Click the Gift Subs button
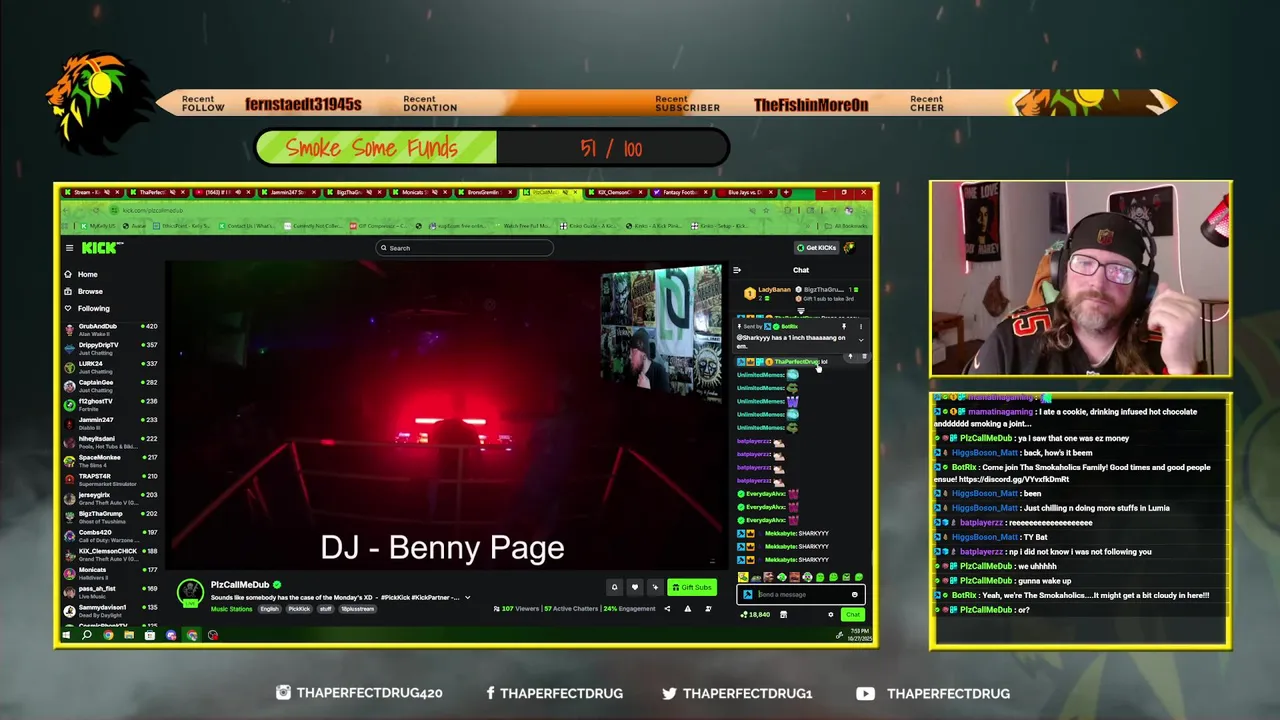This screenshot has height=720, width=1280. point(692,587)
